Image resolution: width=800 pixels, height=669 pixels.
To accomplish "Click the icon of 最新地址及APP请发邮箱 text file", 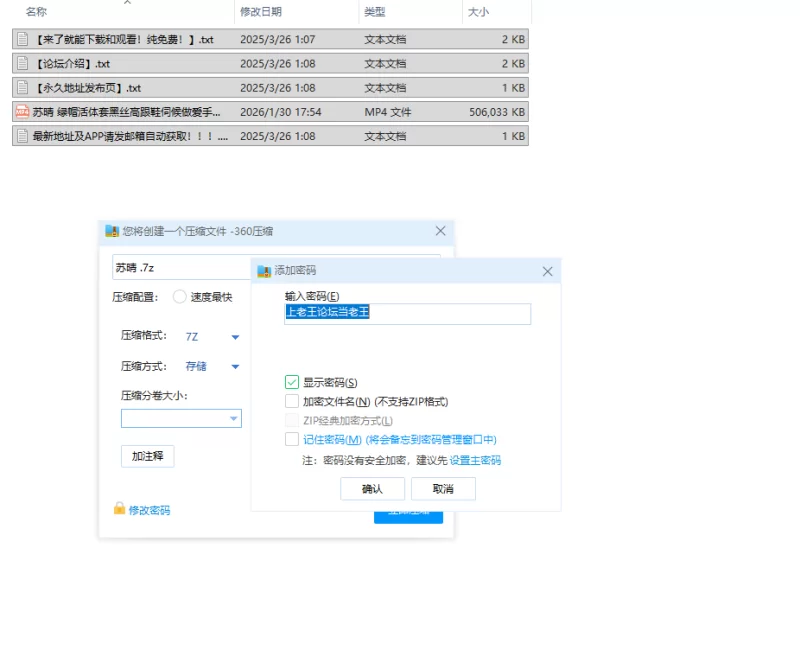I will tap(22, 136).
